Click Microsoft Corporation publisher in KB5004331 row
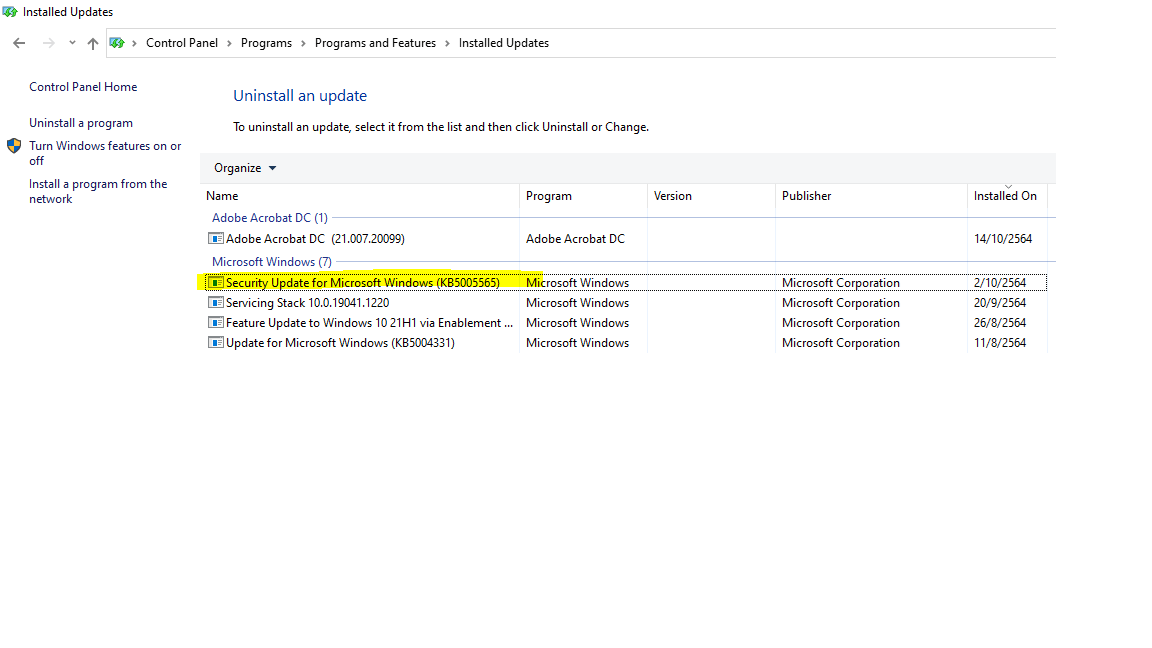Viewport: 1152px width, 648px height. [840, 343]
